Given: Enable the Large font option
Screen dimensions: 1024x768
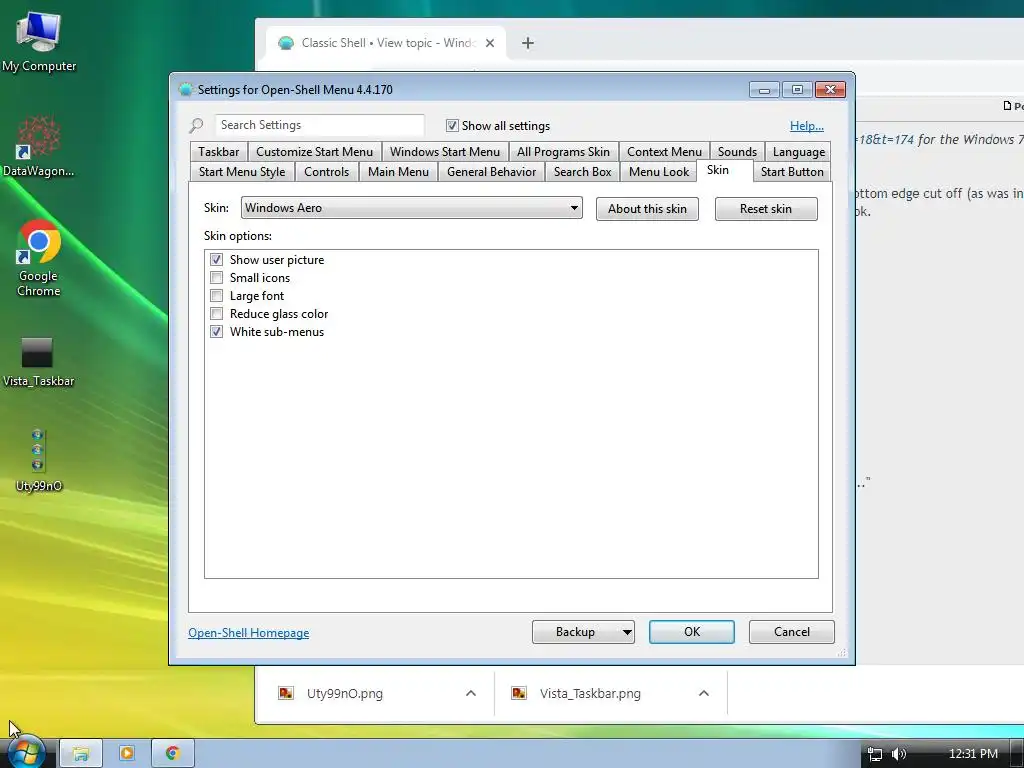Looking at the screenshot, I should pyautogui.click(x=216, y=296).
